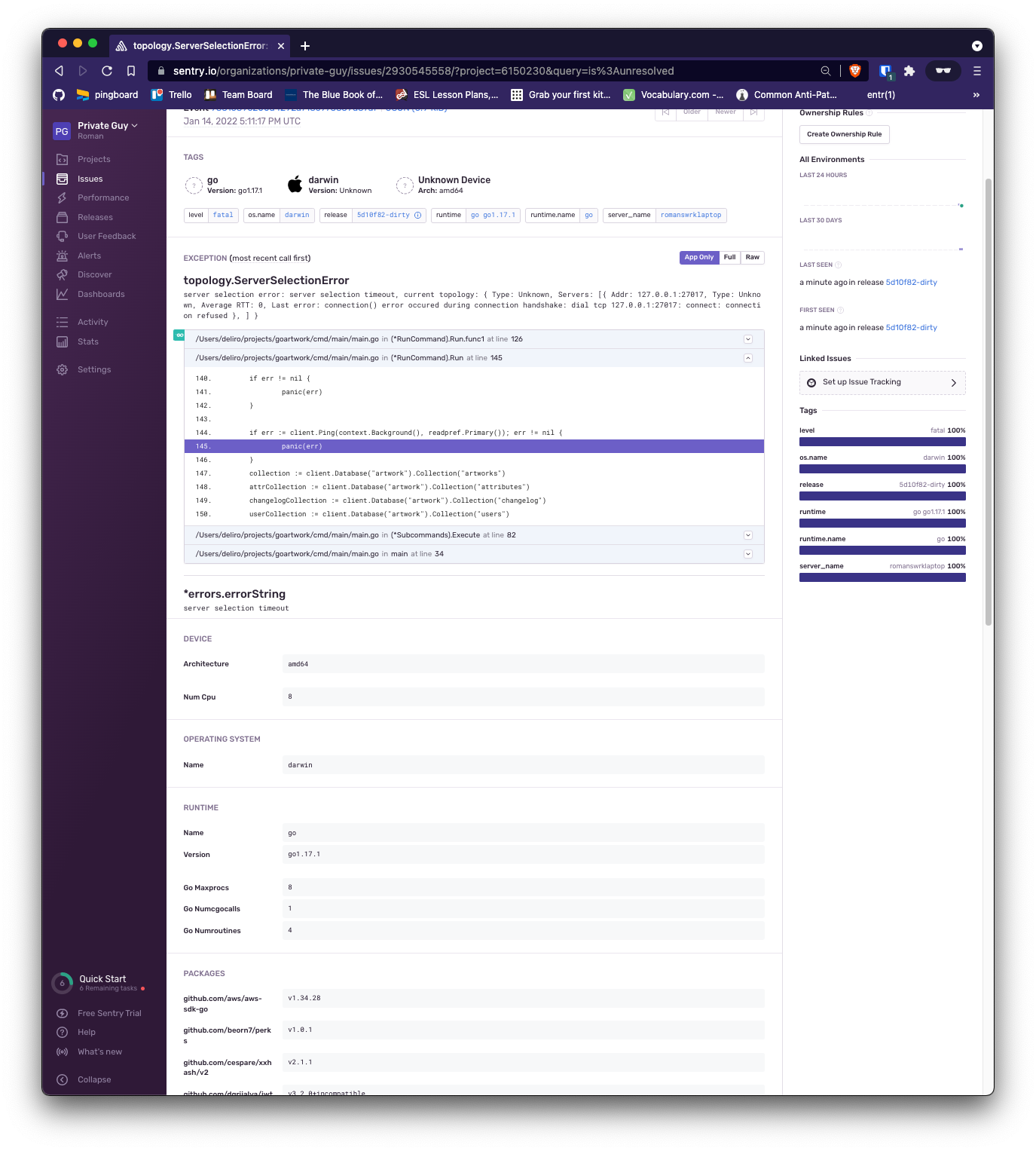The image size is (1036, 1151).
Task: Open a new browser tab
Action: (305, 46)
